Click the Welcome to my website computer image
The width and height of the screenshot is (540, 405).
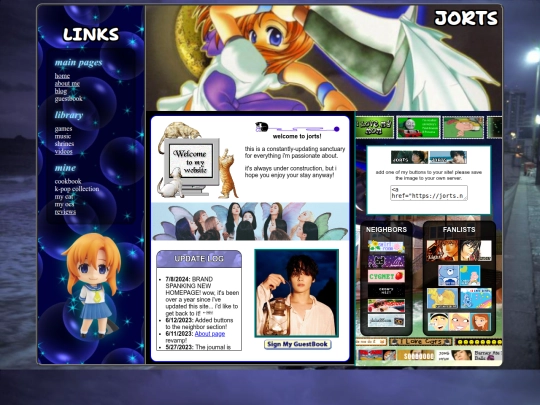197,160
